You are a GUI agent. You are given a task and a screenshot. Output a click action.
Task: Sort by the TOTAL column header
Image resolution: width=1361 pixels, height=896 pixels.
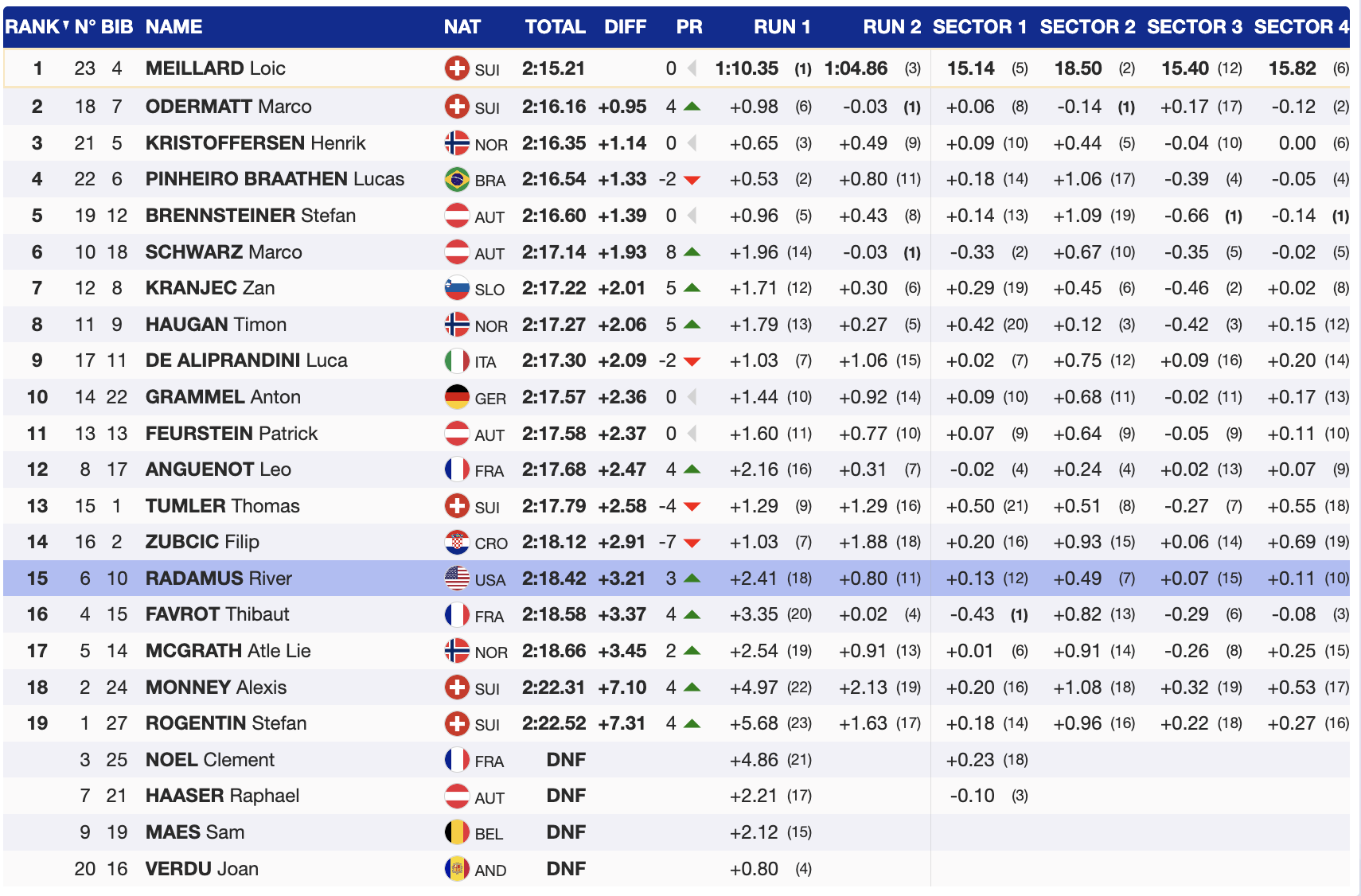(555, 27)
